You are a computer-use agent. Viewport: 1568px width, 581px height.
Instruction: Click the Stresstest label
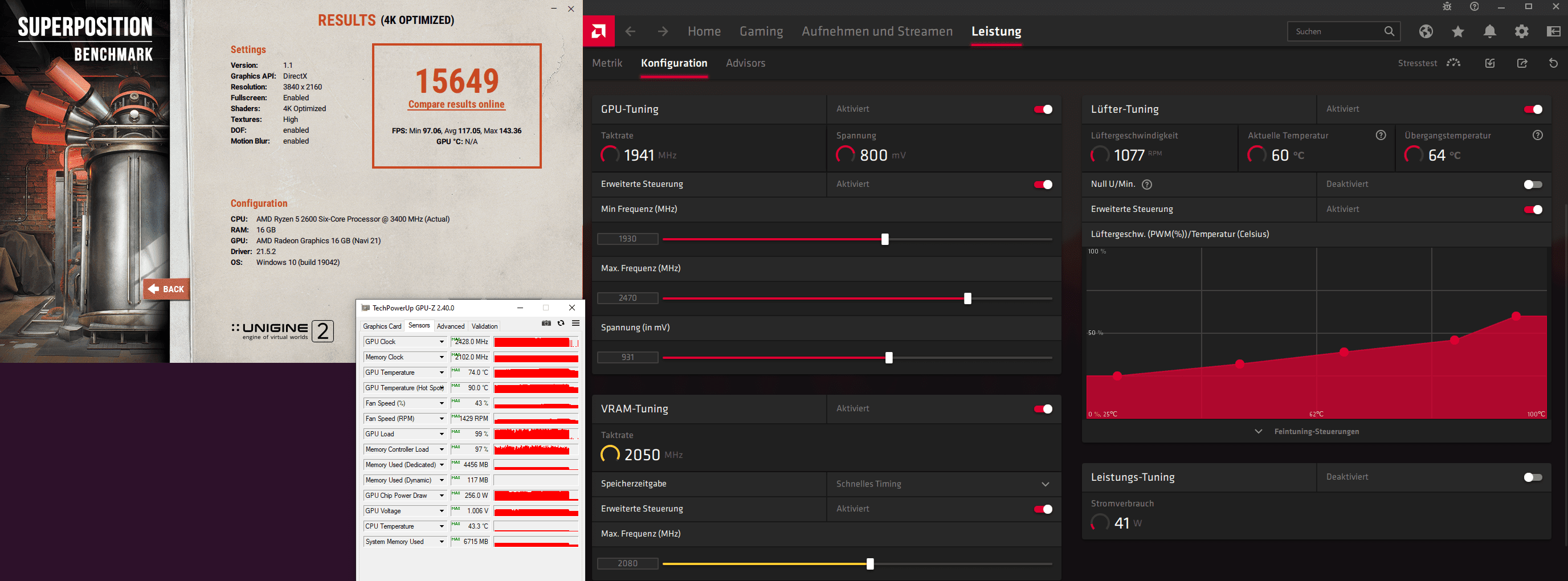(x=1417, y=63)
